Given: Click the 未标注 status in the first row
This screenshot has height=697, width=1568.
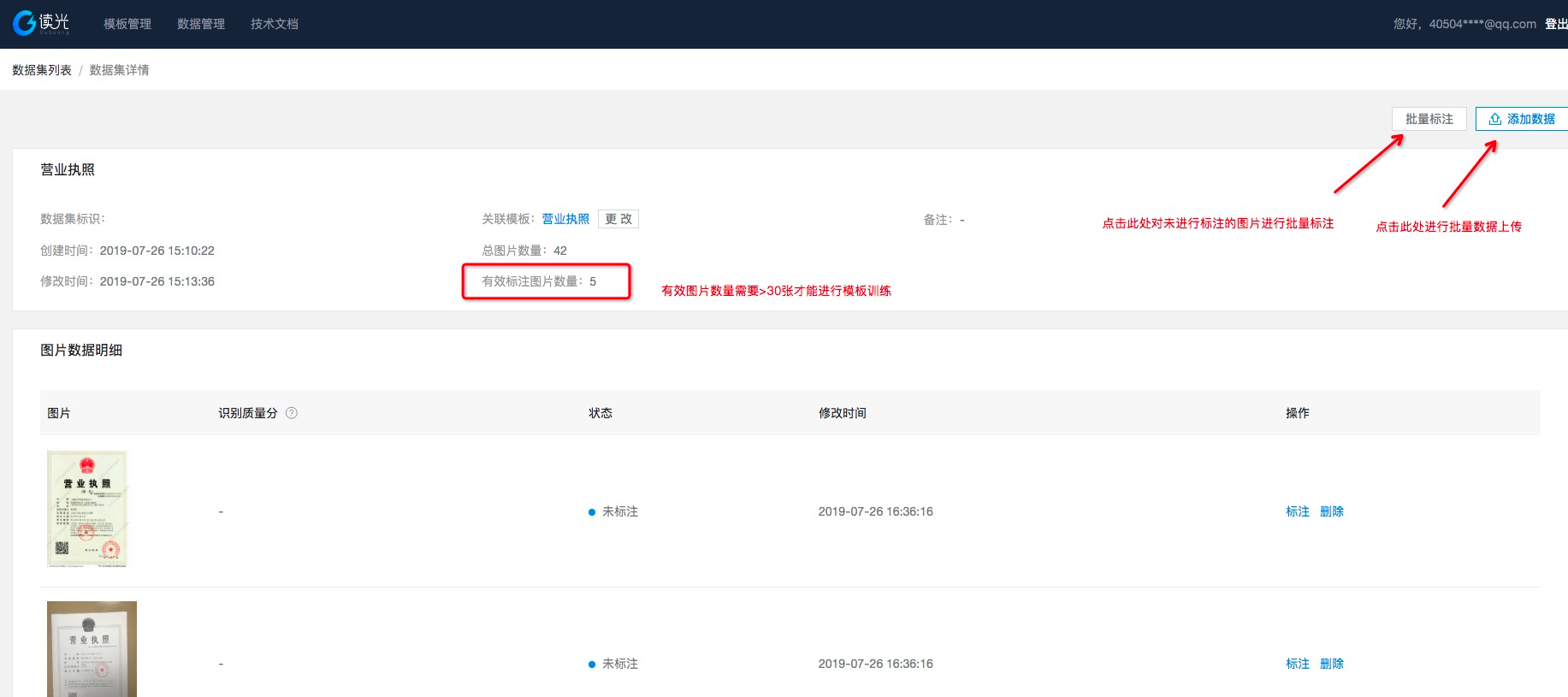Looking at the screenshot, I should [613, 511].
